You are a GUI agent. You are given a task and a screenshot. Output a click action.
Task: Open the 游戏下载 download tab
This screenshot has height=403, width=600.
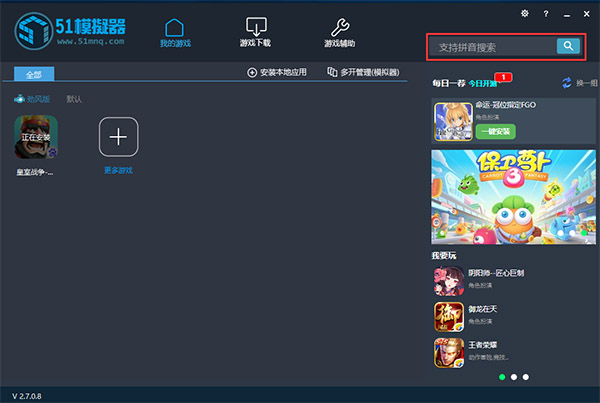tap(256, 32)
